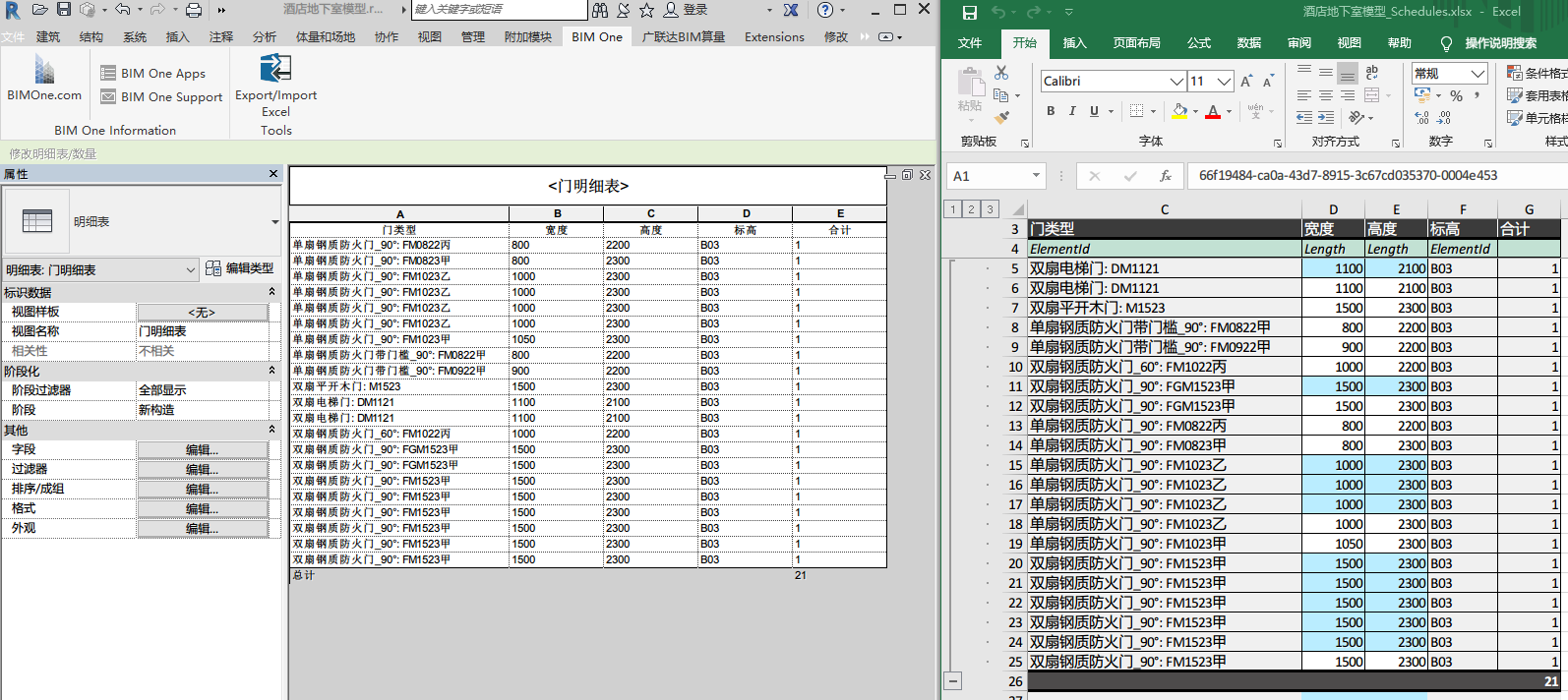Click the Revit keyword search field
This screenshot has height=700, width=1568.
499,10
